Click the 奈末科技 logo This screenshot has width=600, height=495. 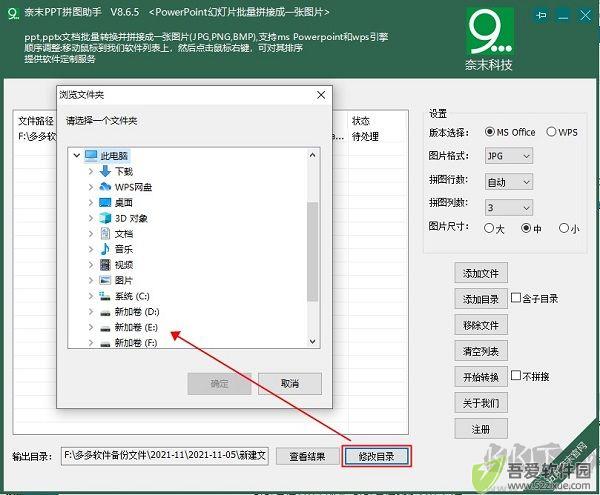click(489, 39)
